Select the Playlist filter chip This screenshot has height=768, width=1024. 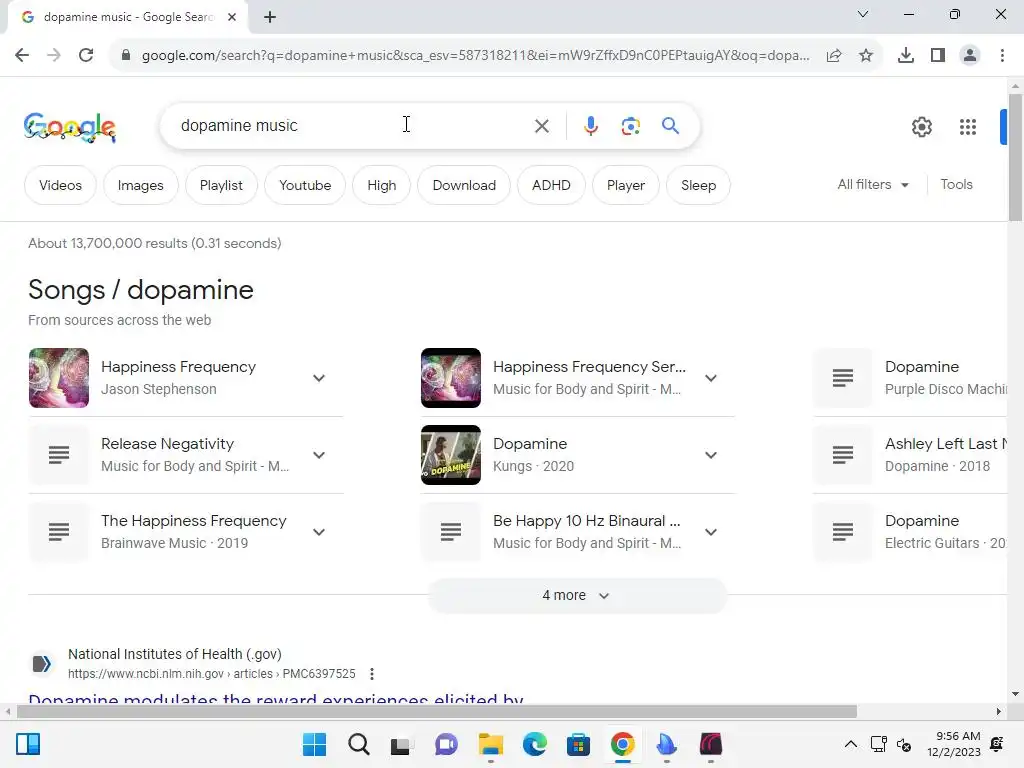click(x=221, y=185)
